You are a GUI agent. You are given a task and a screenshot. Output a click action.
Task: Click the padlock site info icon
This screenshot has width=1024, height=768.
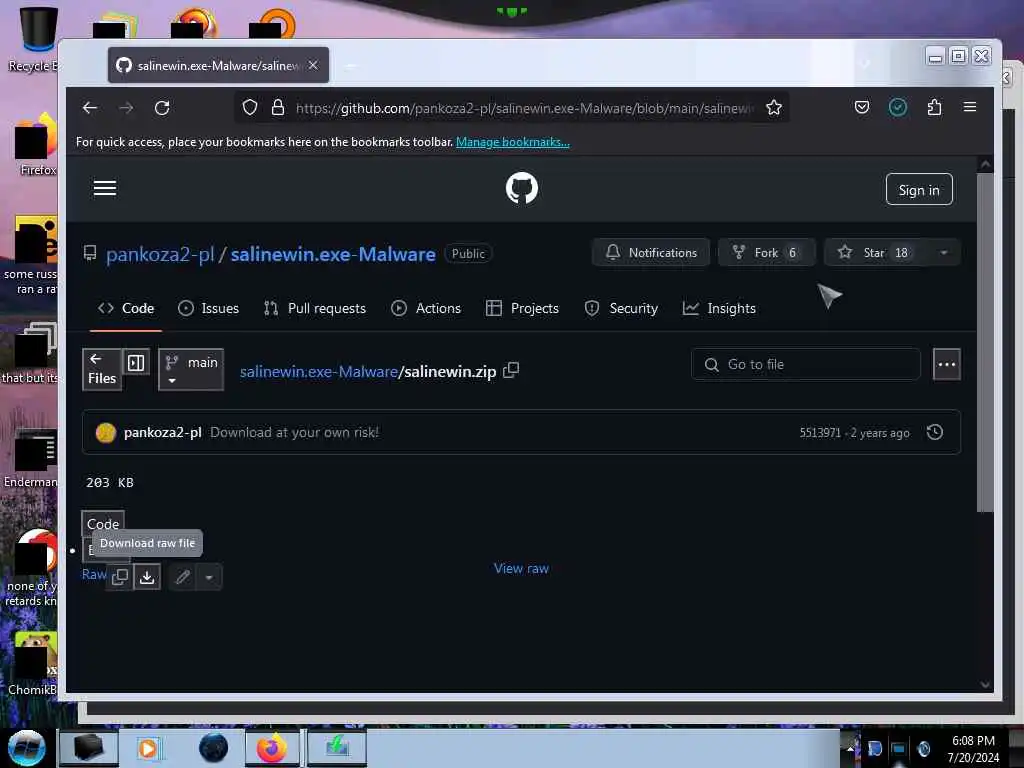(278, 107)
